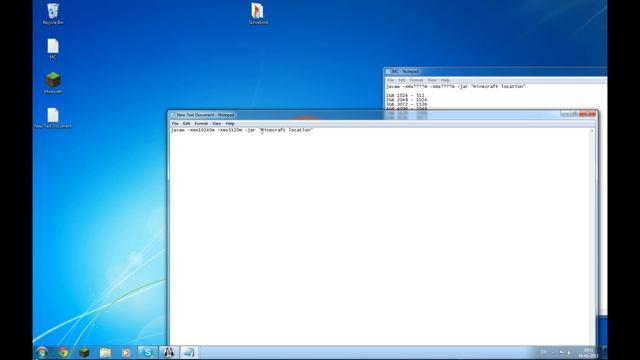640x360 pixels.
Task: Click the "3GB 3072 - 1536" line in MC Notepad
Action: 406,104
